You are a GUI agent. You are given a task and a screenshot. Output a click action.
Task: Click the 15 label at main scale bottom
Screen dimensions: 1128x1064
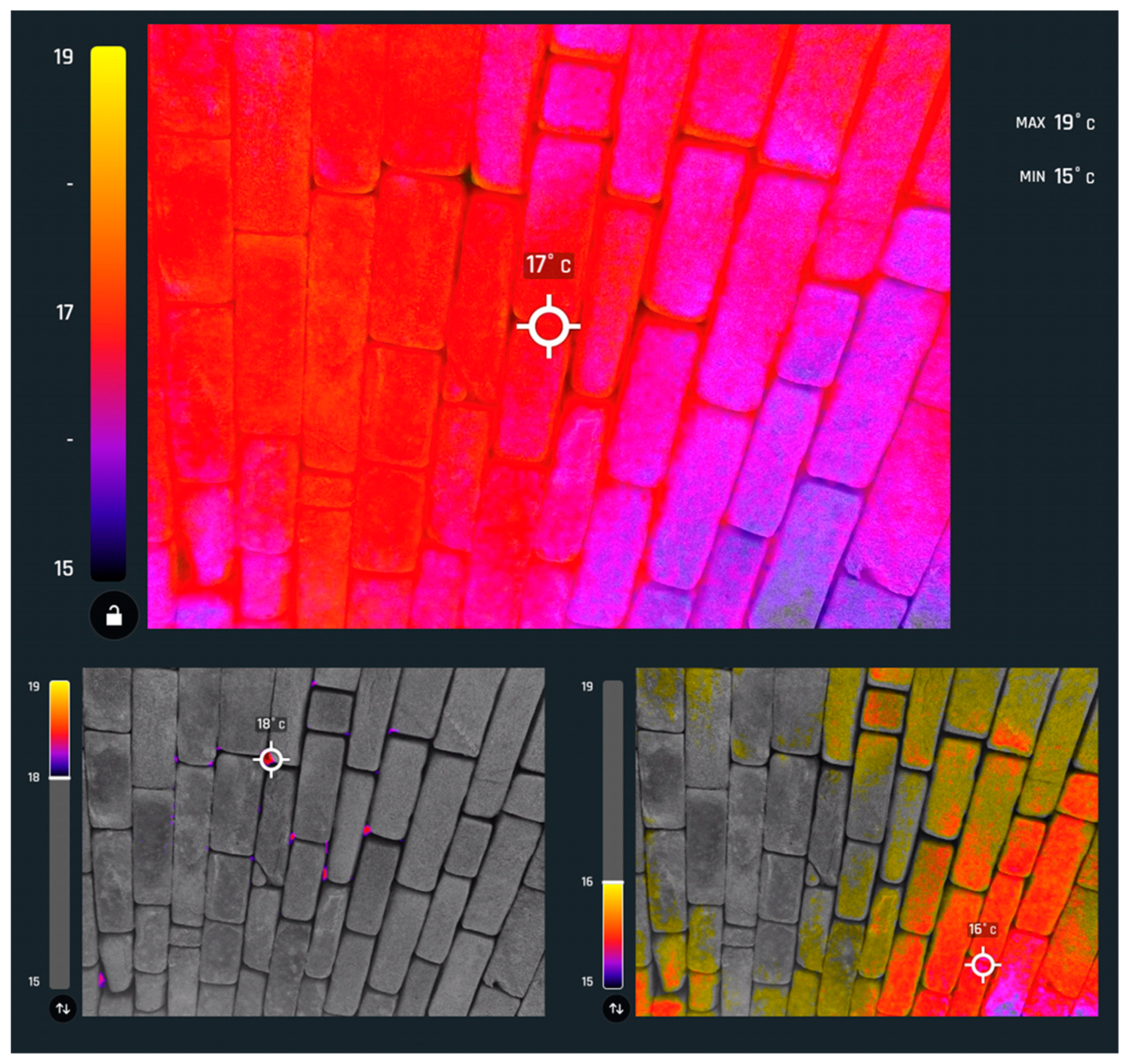(x=64, y=569)
